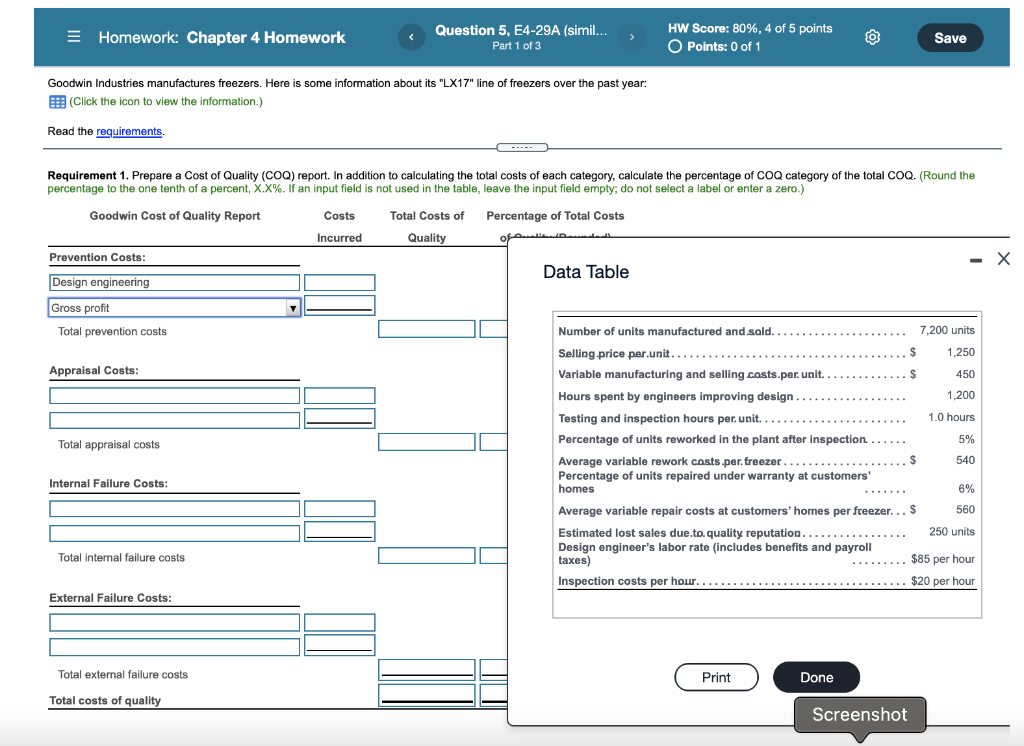
Task: Minimize the Data Table dialog
Action: [x=976, y=260]
